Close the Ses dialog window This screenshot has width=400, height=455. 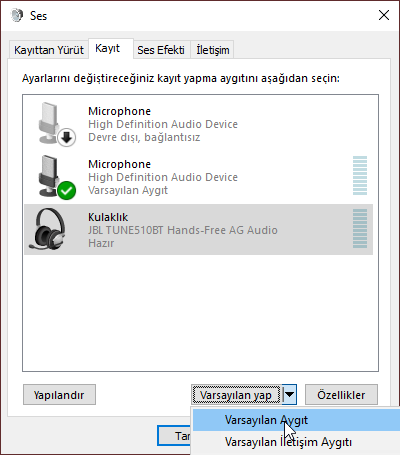(384, 15)
